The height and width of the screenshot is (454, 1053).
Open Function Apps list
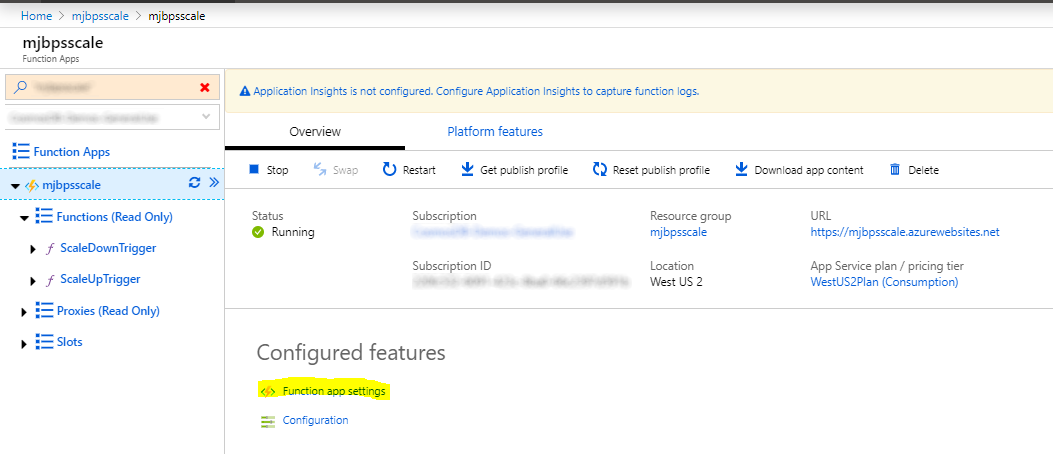[x=72, y=152]
